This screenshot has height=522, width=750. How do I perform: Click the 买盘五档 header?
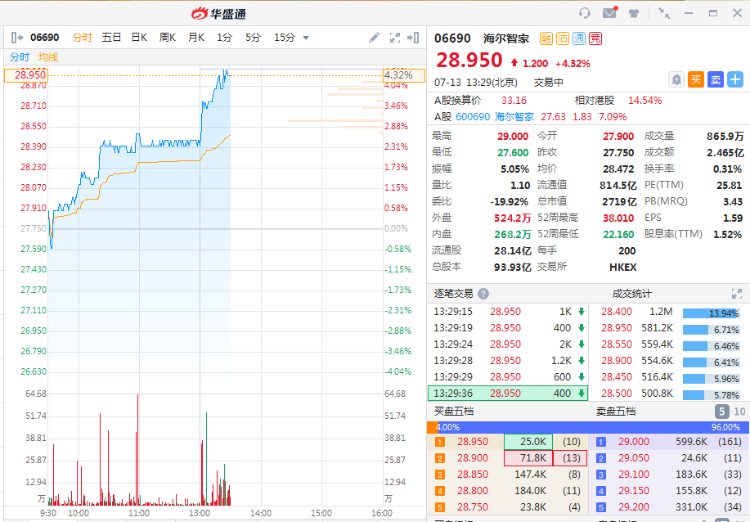(454, 411)
